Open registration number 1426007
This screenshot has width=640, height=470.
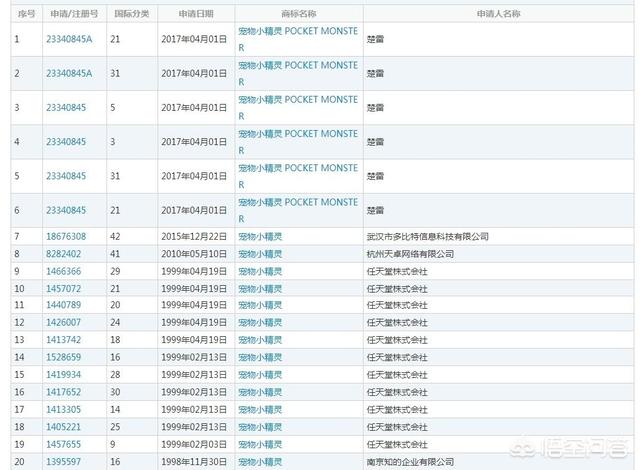click(x=63, y=322)
